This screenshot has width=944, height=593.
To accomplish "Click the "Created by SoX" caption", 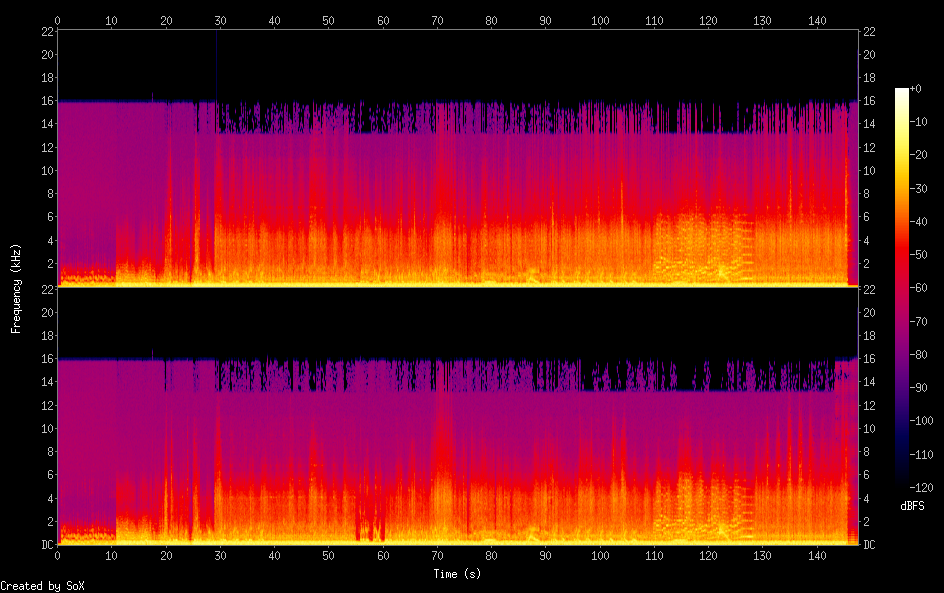I will point(42,586).
